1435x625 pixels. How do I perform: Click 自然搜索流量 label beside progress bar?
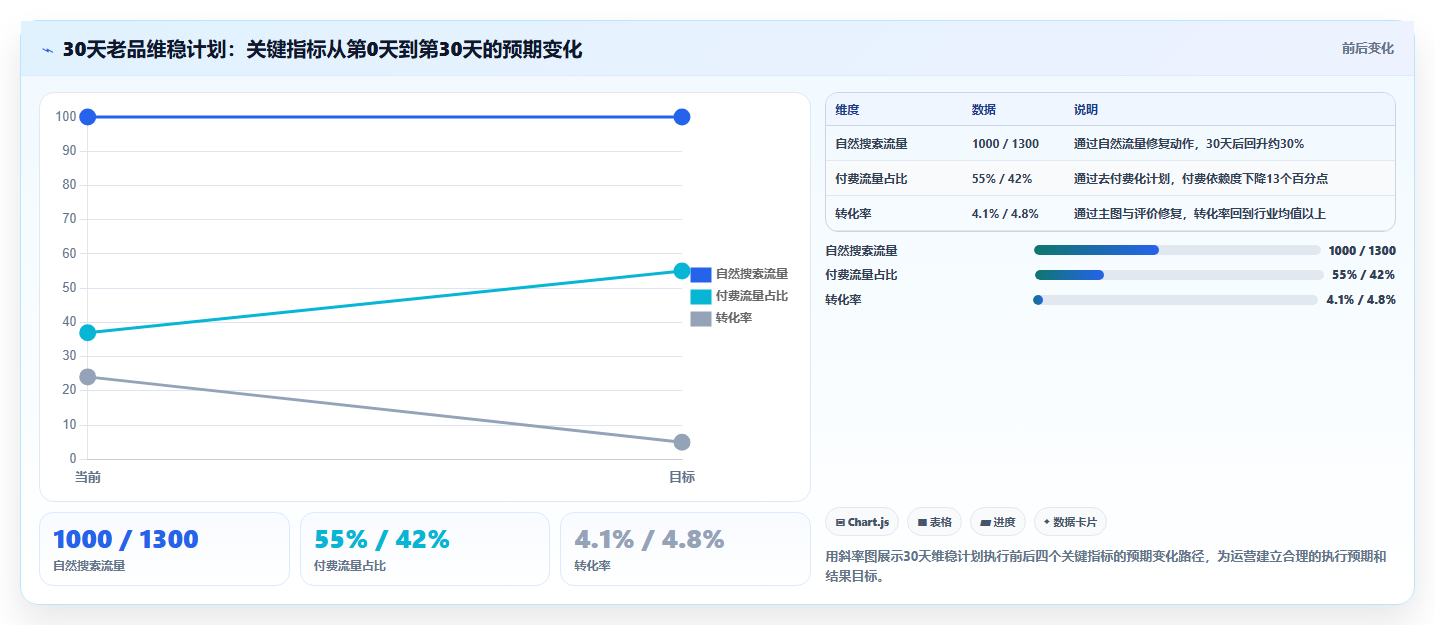tap(861, 251)
